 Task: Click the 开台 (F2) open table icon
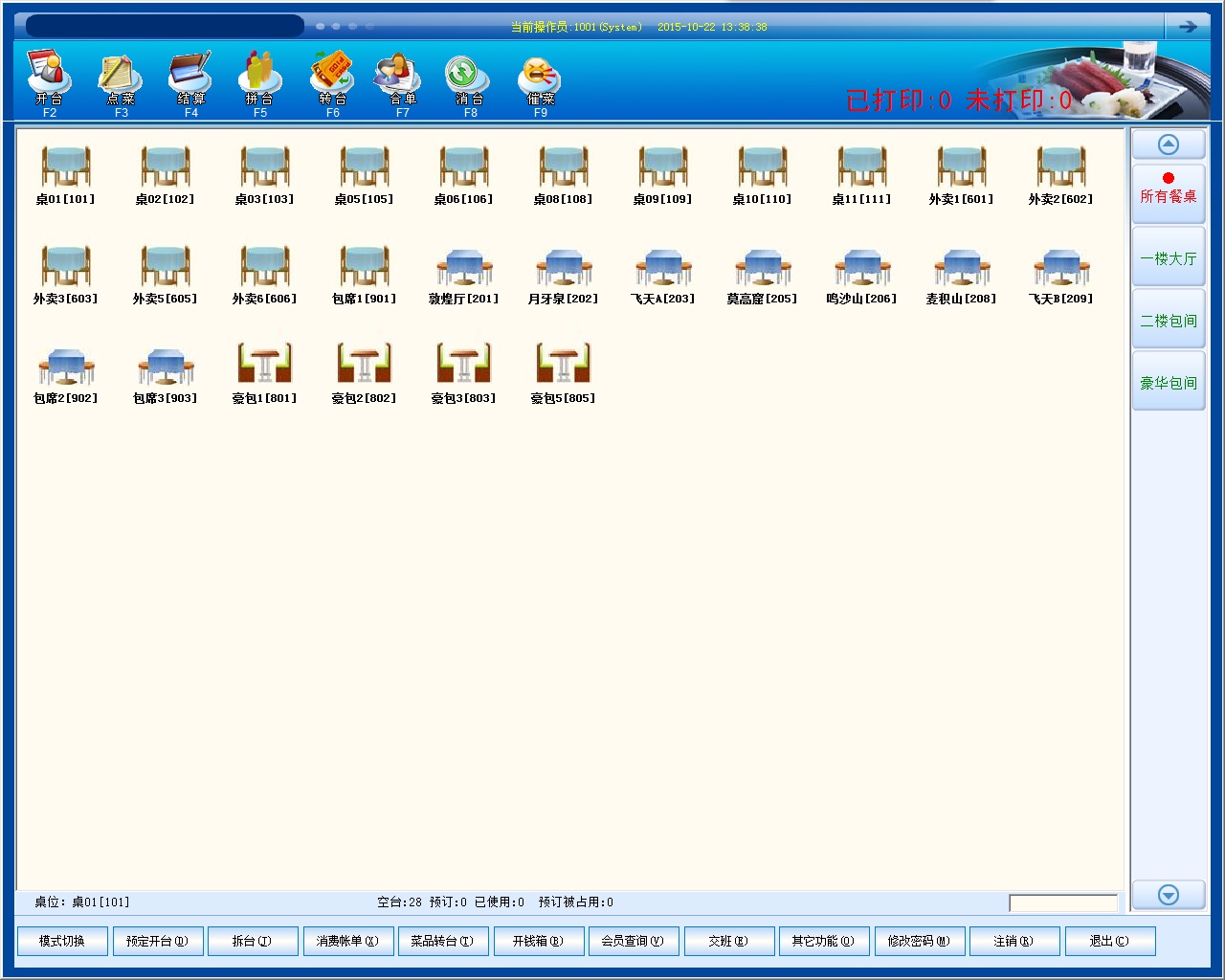coord(49,80)
